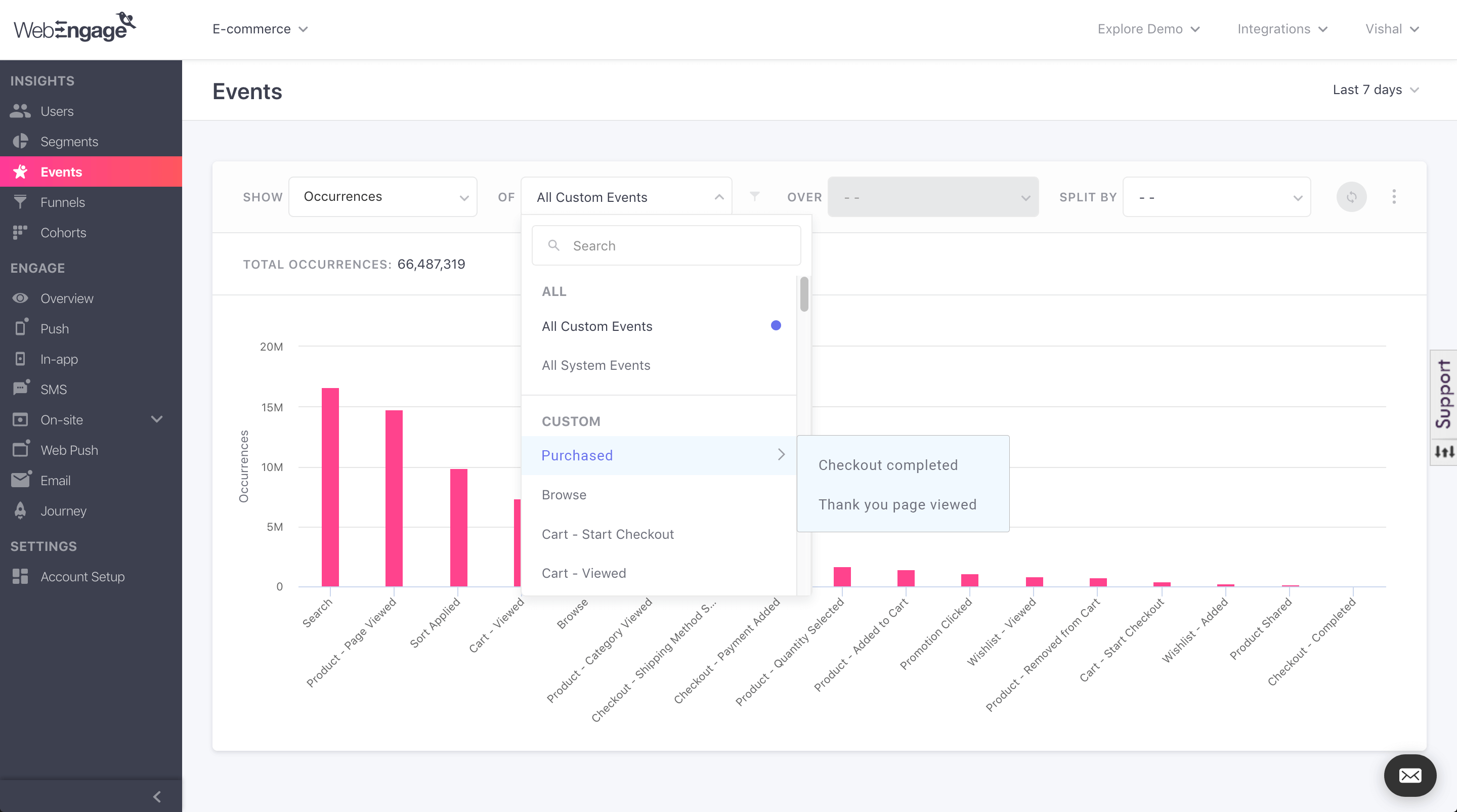The height and width of the screenshot is (812, 1457).
Task: Click the refresh chart icon
Action: [1351, 197]
